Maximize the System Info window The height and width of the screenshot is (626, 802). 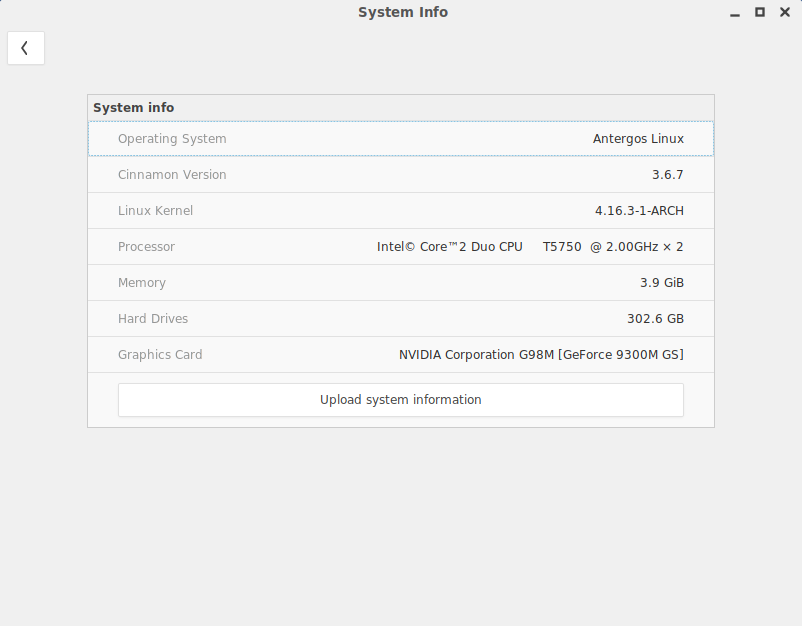[x=760, y=12]
